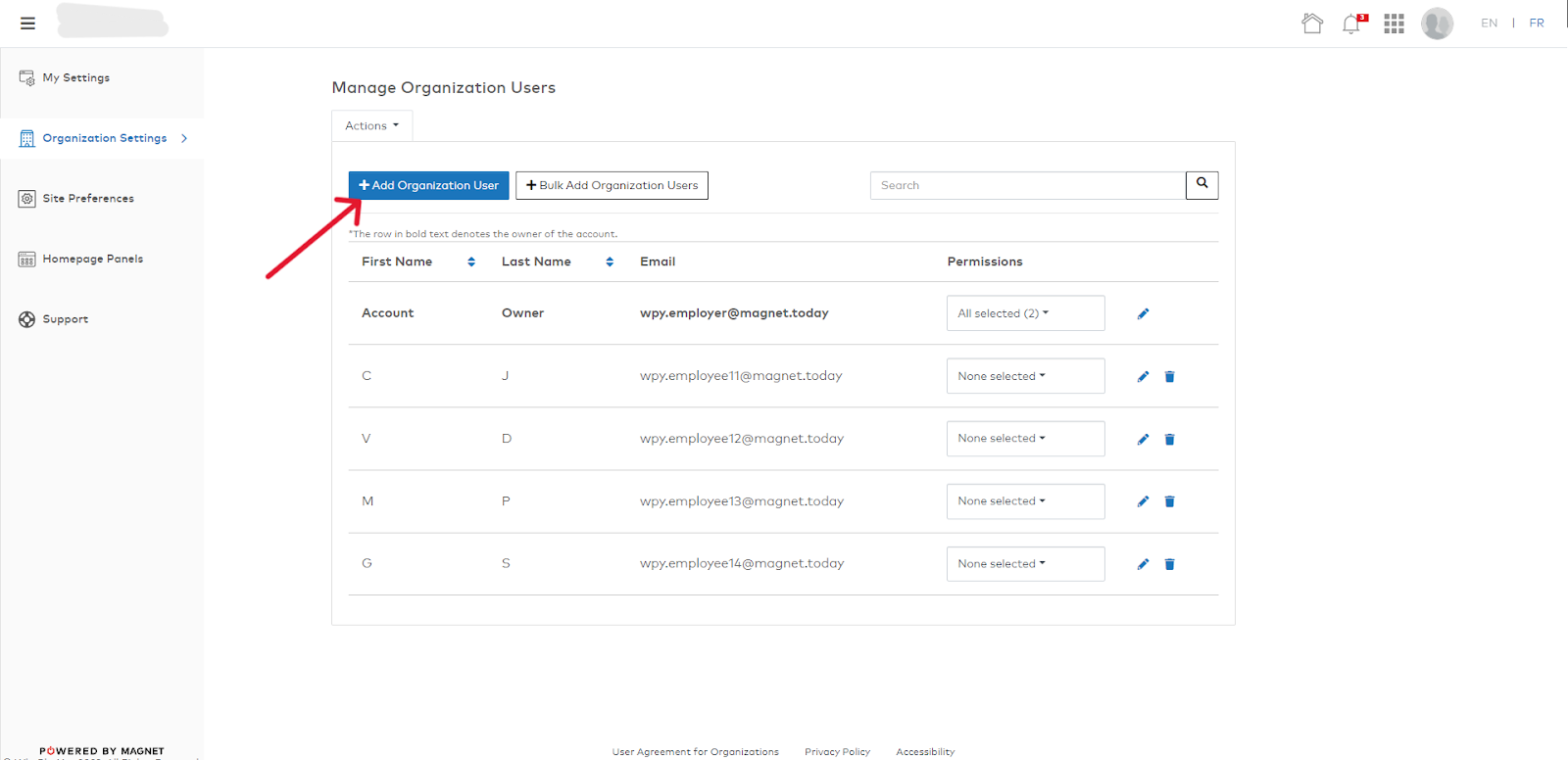Click the Email column header
The image size is (1568, 760).
(658, 261)
